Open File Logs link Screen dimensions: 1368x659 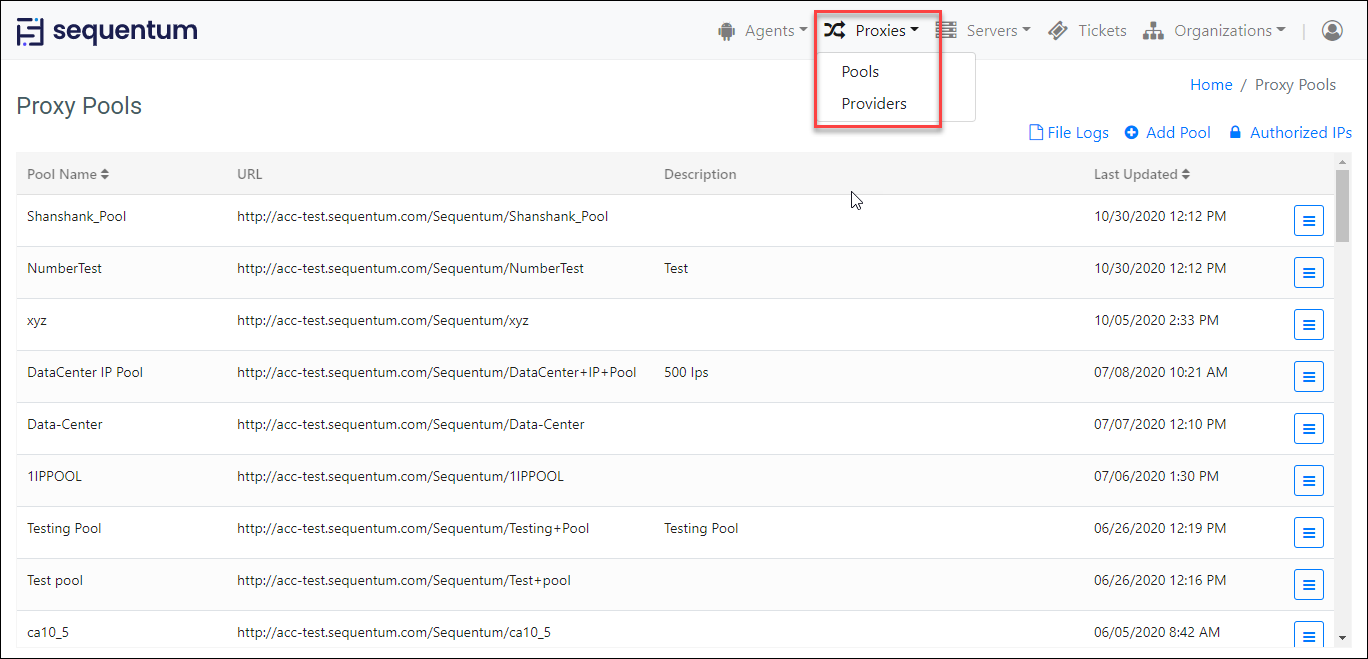pos(1069,133)
